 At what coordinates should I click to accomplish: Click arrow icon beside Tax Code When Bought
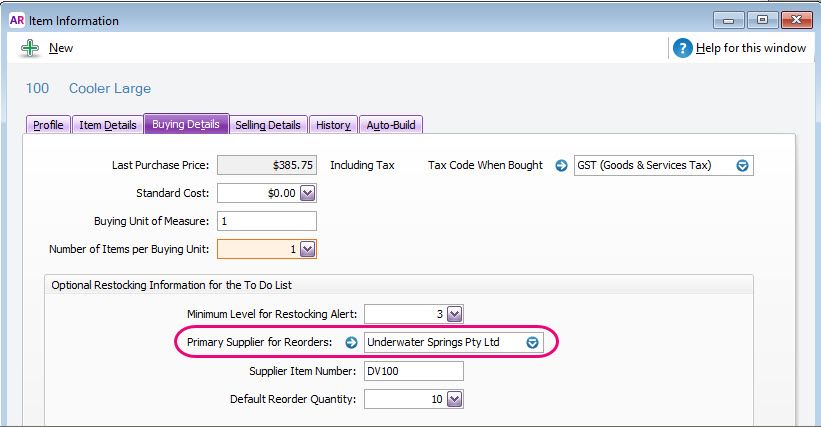(561, 166)
